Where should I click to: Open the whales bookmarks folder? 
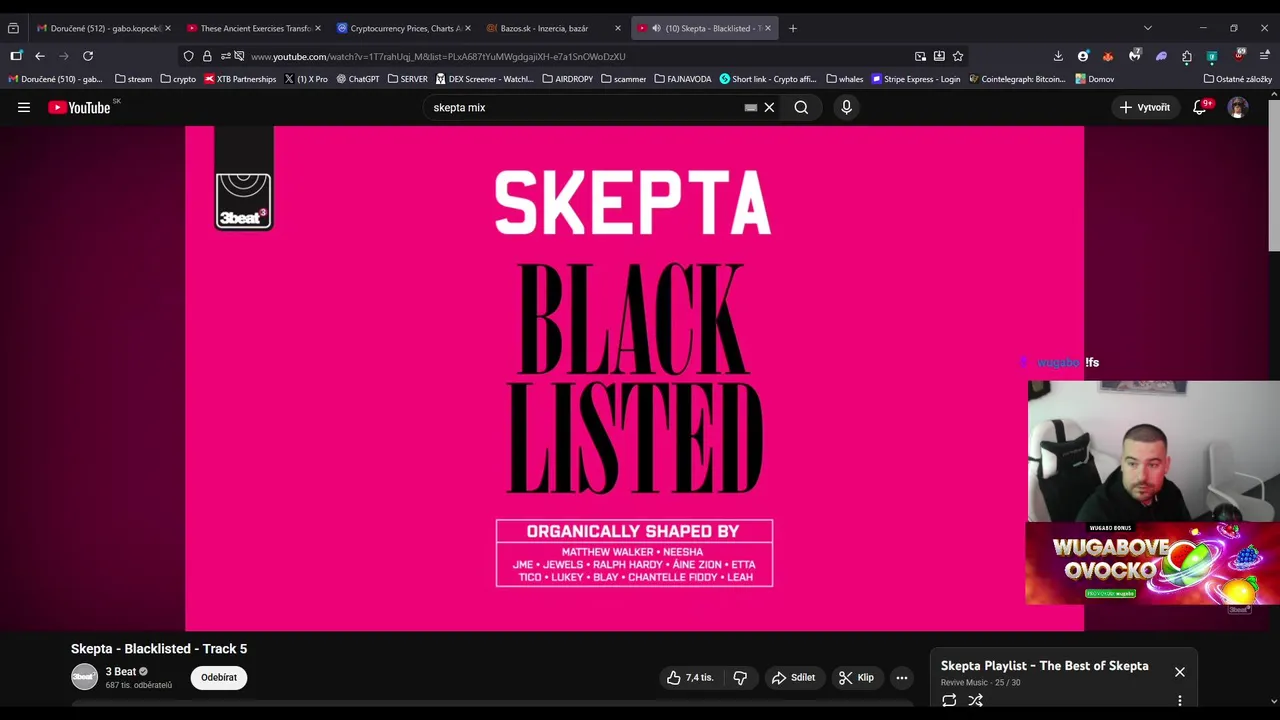click(845, 79)
